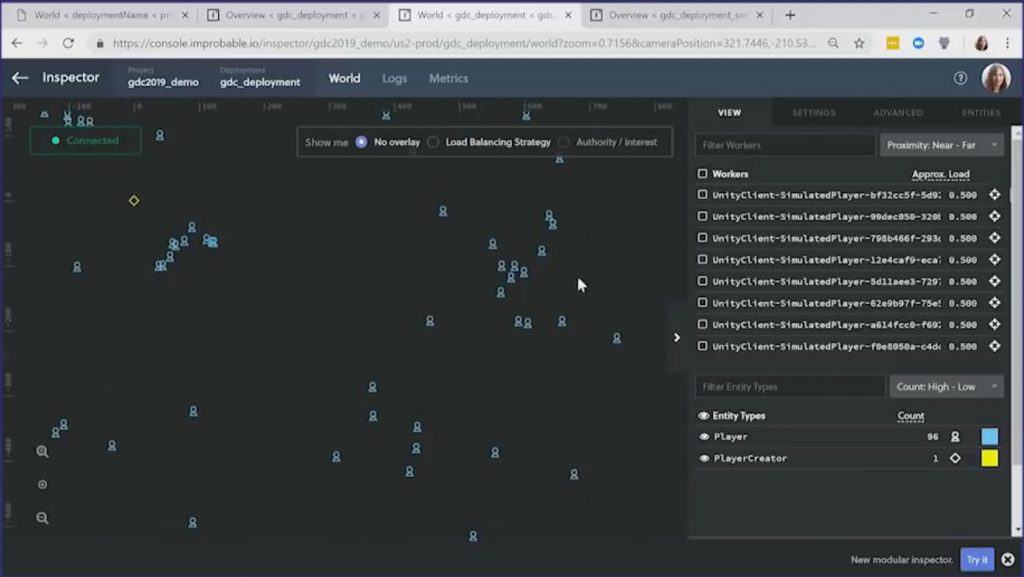Click the PlayerCreator diamond icon in Entity Types

click(955, 458)
